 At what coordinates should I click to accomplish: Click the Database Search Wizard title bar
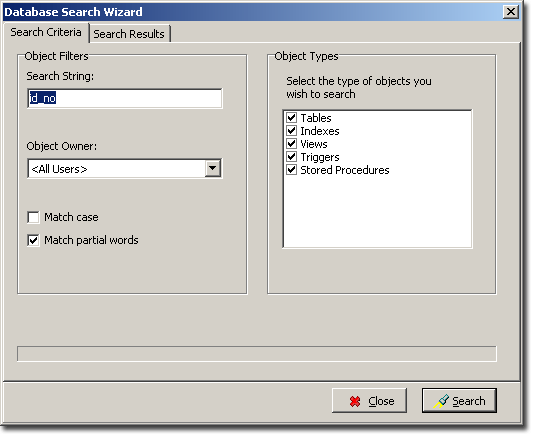pyautogui.click(x=252, y=12)
